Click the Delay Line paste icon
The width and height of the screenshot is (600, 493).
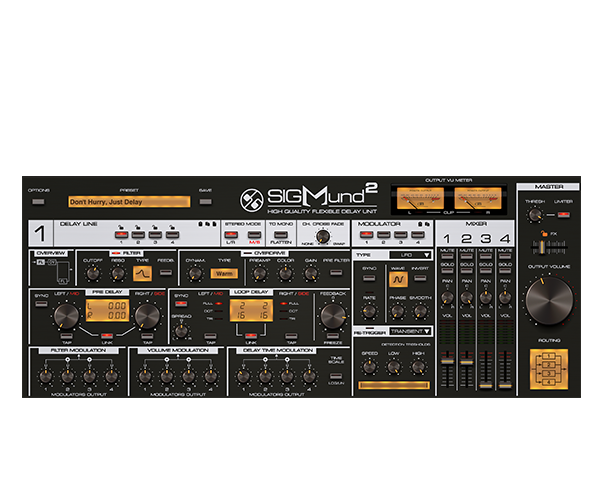pyautogui.click(x=214, y=224)
